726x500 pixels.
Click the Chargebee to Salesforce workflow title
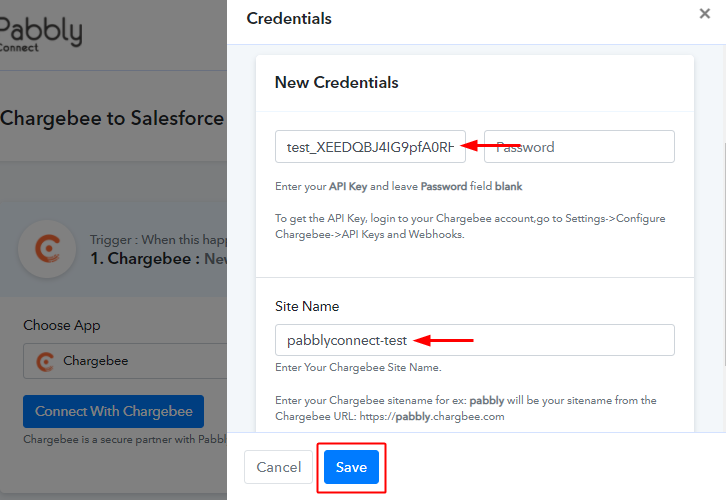pyautogui.click(x=112, y=118)
